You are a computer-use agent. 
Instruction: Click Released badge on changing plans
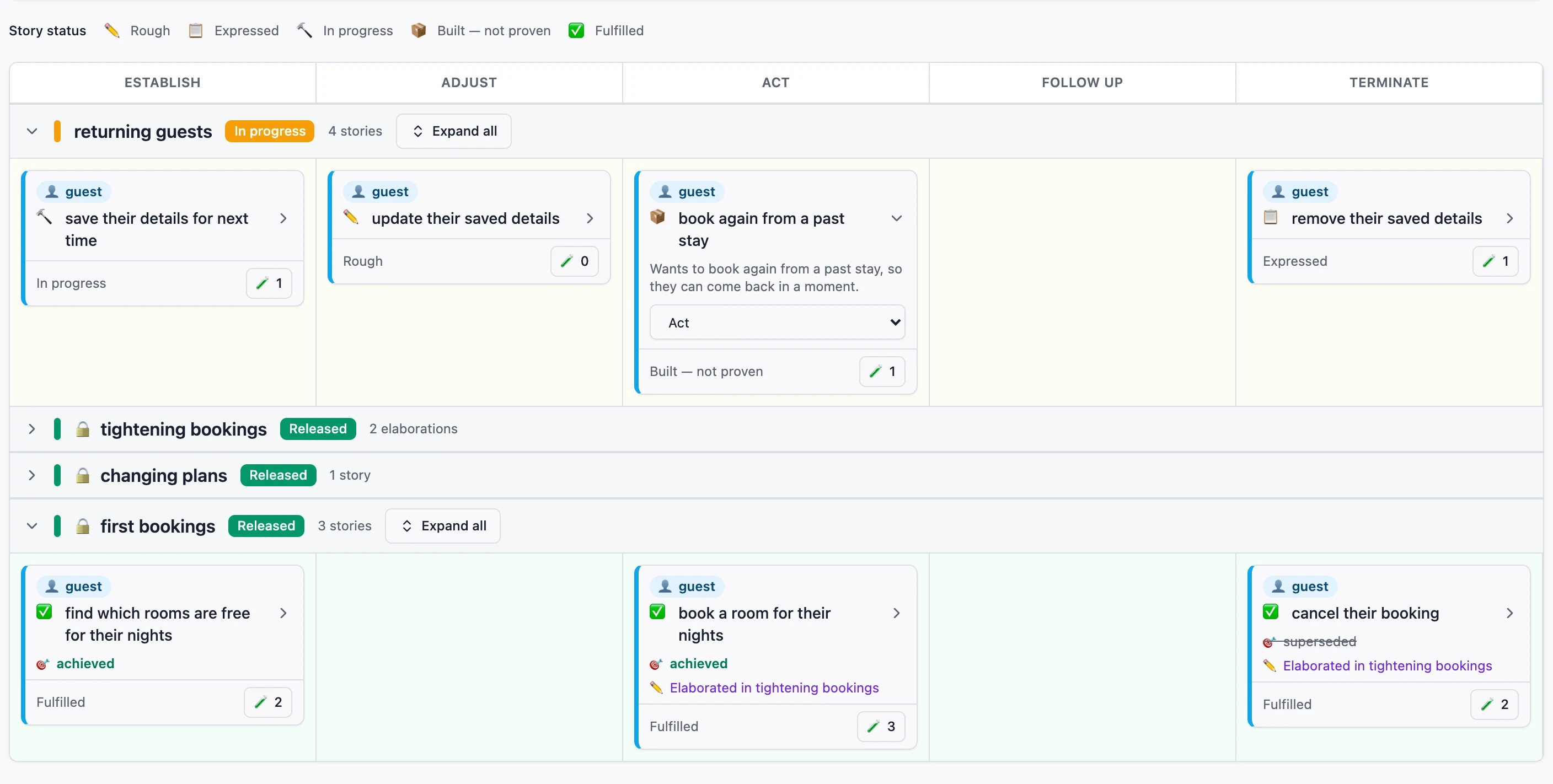[x=278, y=475]
